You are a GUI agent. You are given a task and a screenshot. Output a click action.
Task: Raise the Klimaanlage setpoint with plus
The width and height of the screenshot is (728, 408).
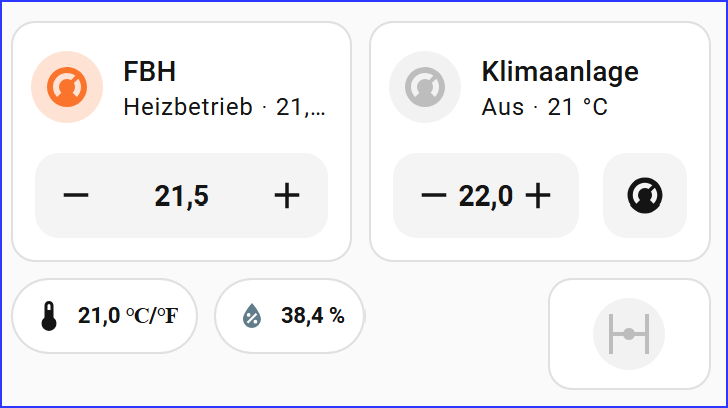(x=538, y=196)
